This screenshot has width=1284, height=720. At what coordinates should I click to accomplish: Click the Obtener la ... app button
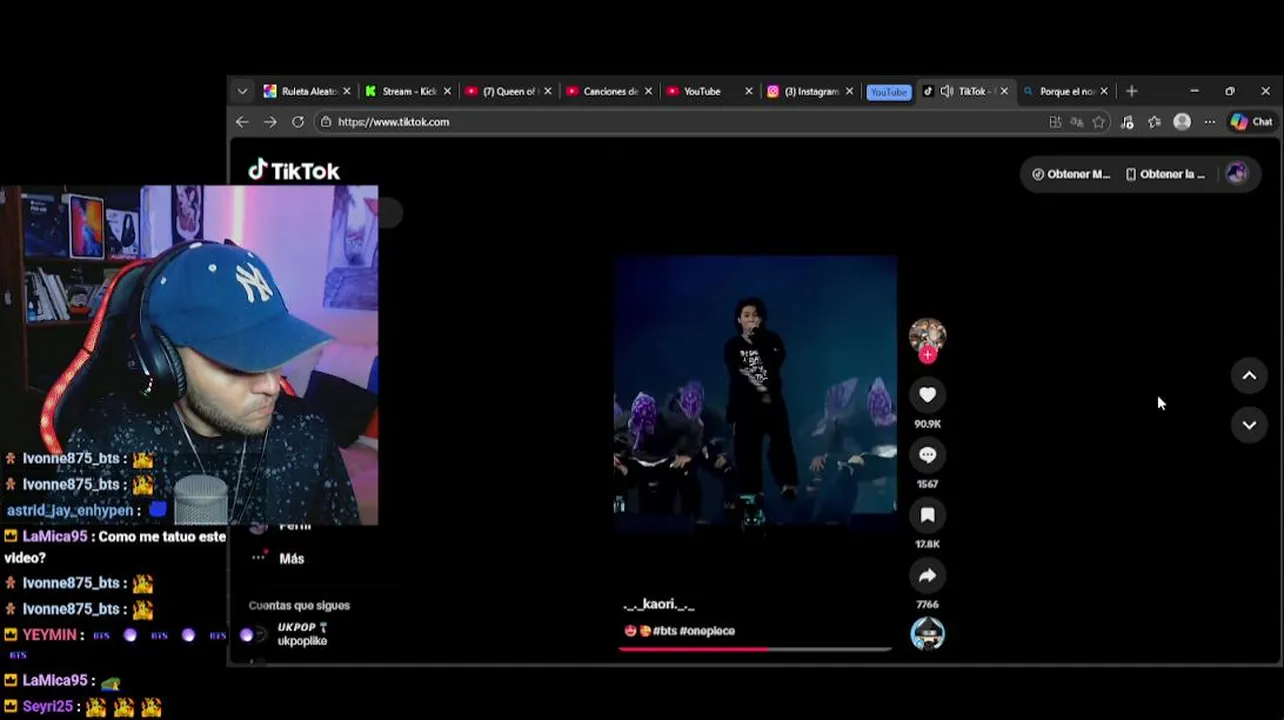(x=1165, y=174)
